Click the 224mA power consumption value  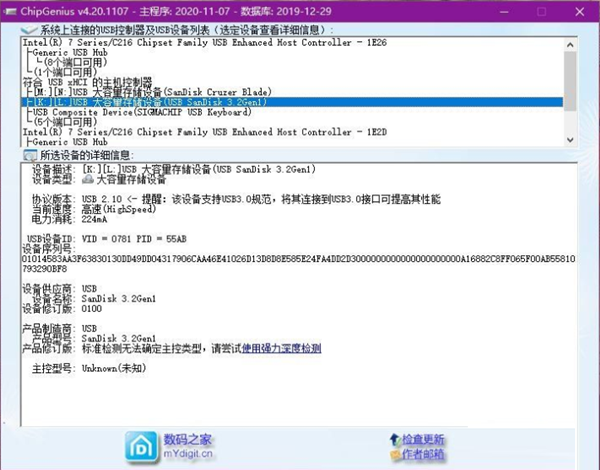tap(94, 219)
